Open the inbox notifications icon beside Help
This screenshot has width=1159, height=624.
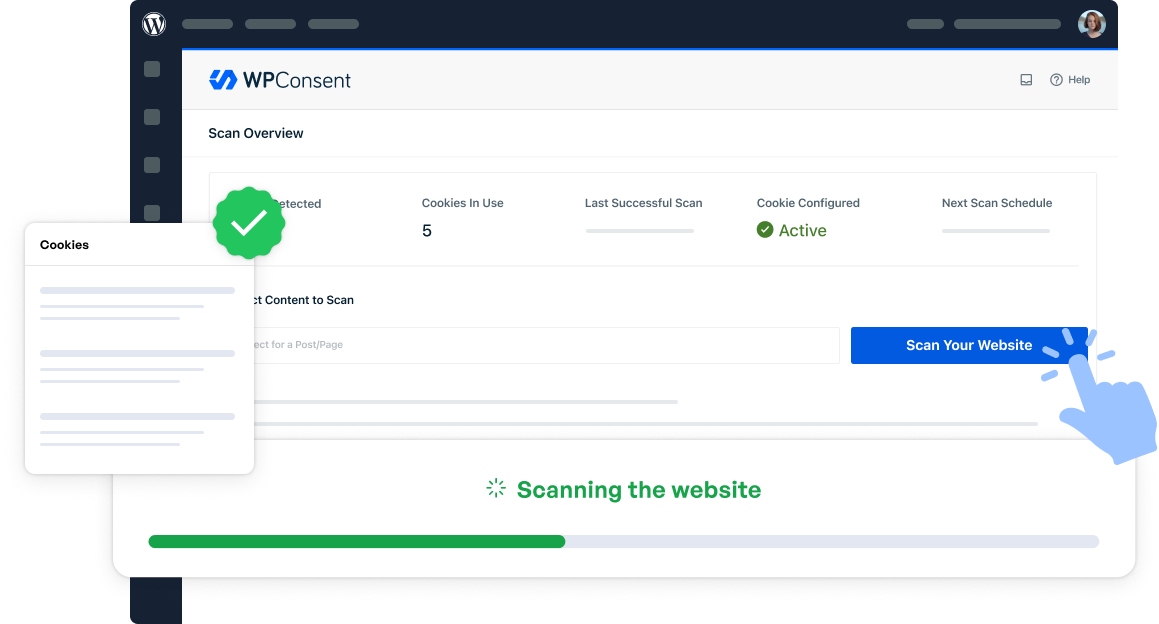[1026, 80]
